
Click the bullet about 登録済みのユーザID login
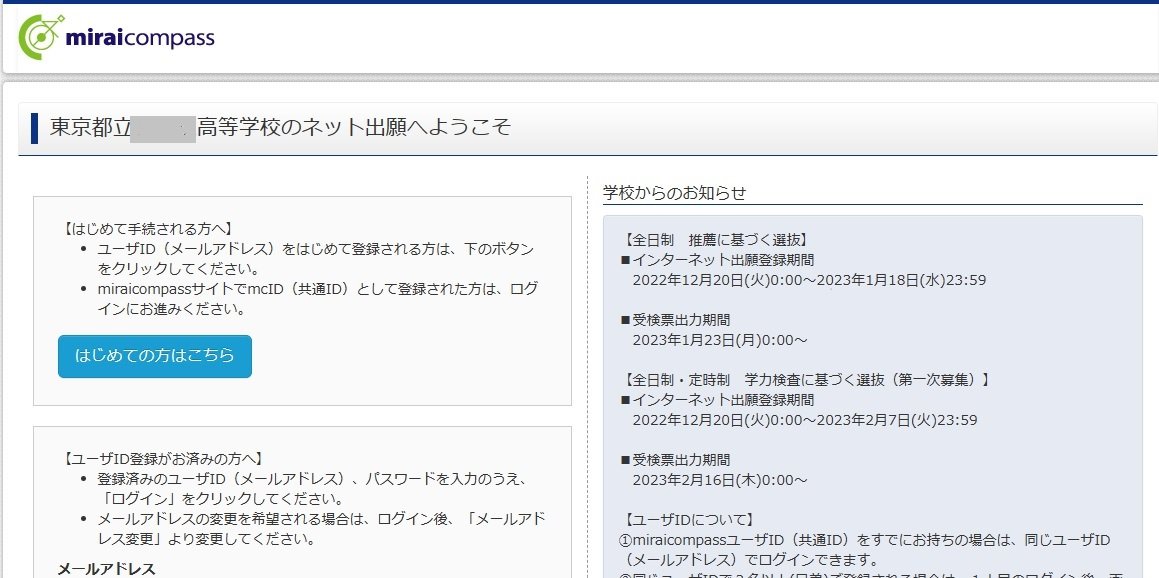(310, 488)
